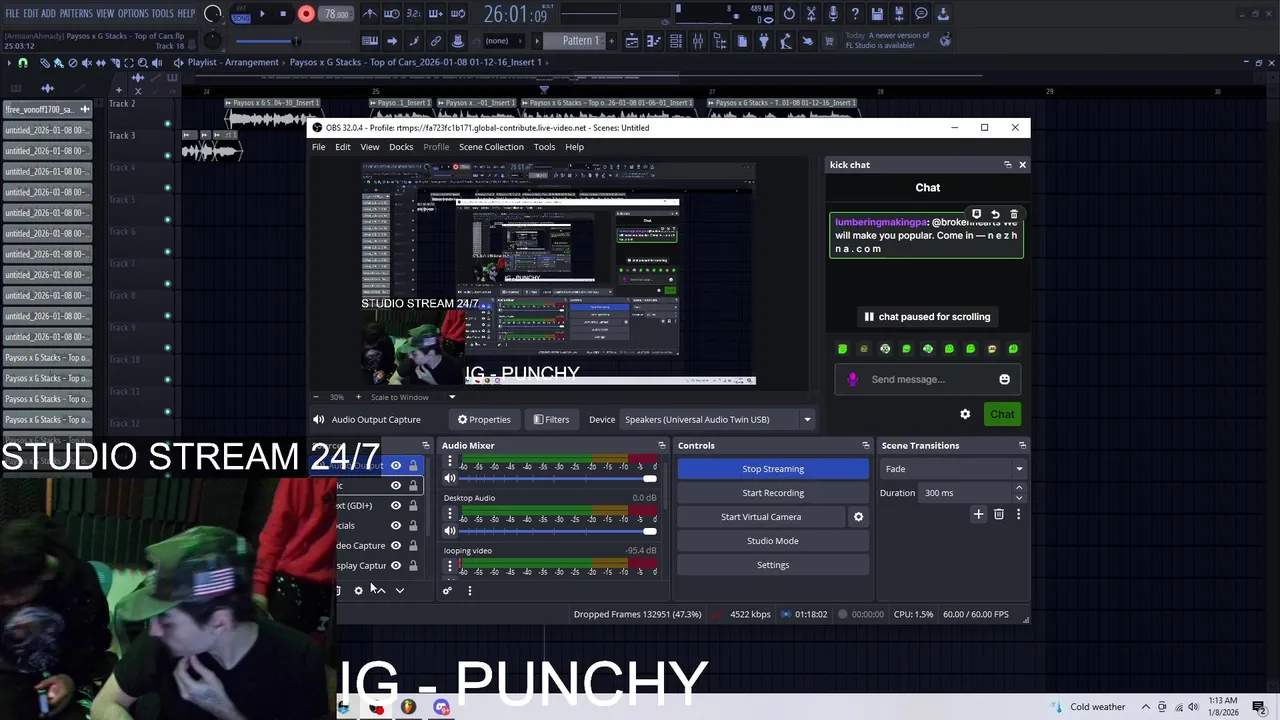
Task: Open source Properties button
Action: 484,420
